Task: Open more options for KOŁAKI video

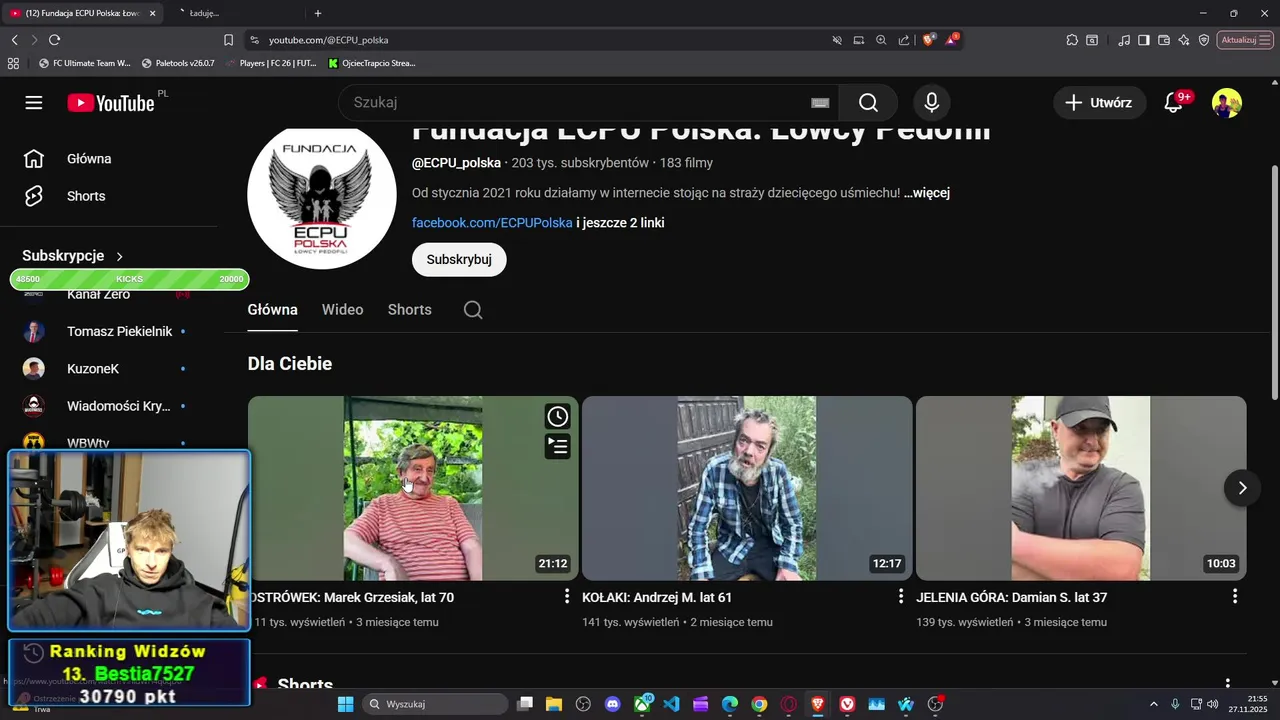Action: 901,596
